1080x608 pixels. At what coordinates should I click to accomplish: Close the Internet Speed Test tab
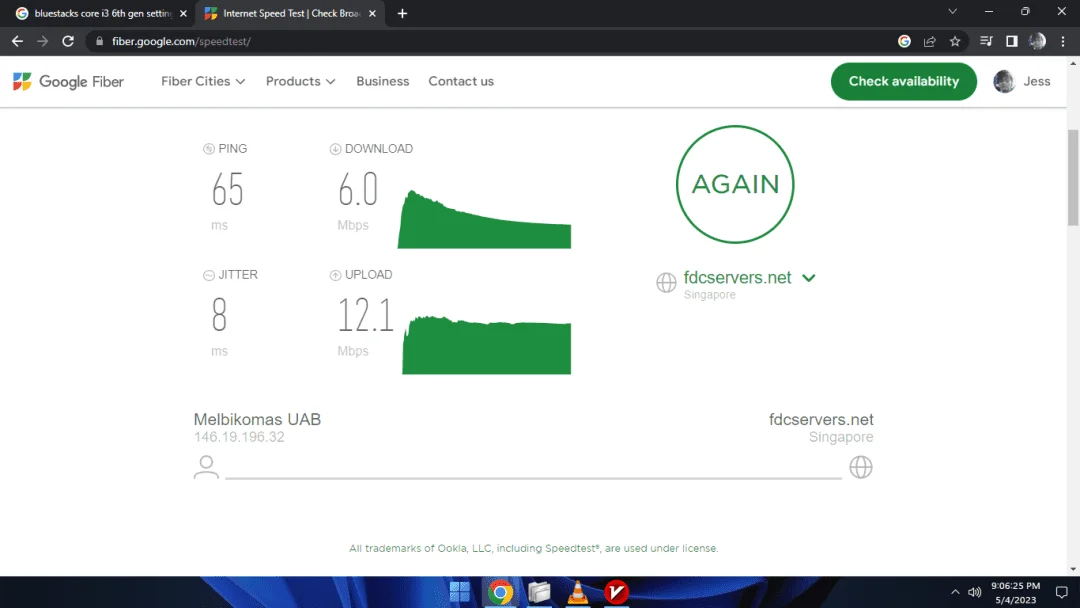pyautogui.click(x=372, y=13)
